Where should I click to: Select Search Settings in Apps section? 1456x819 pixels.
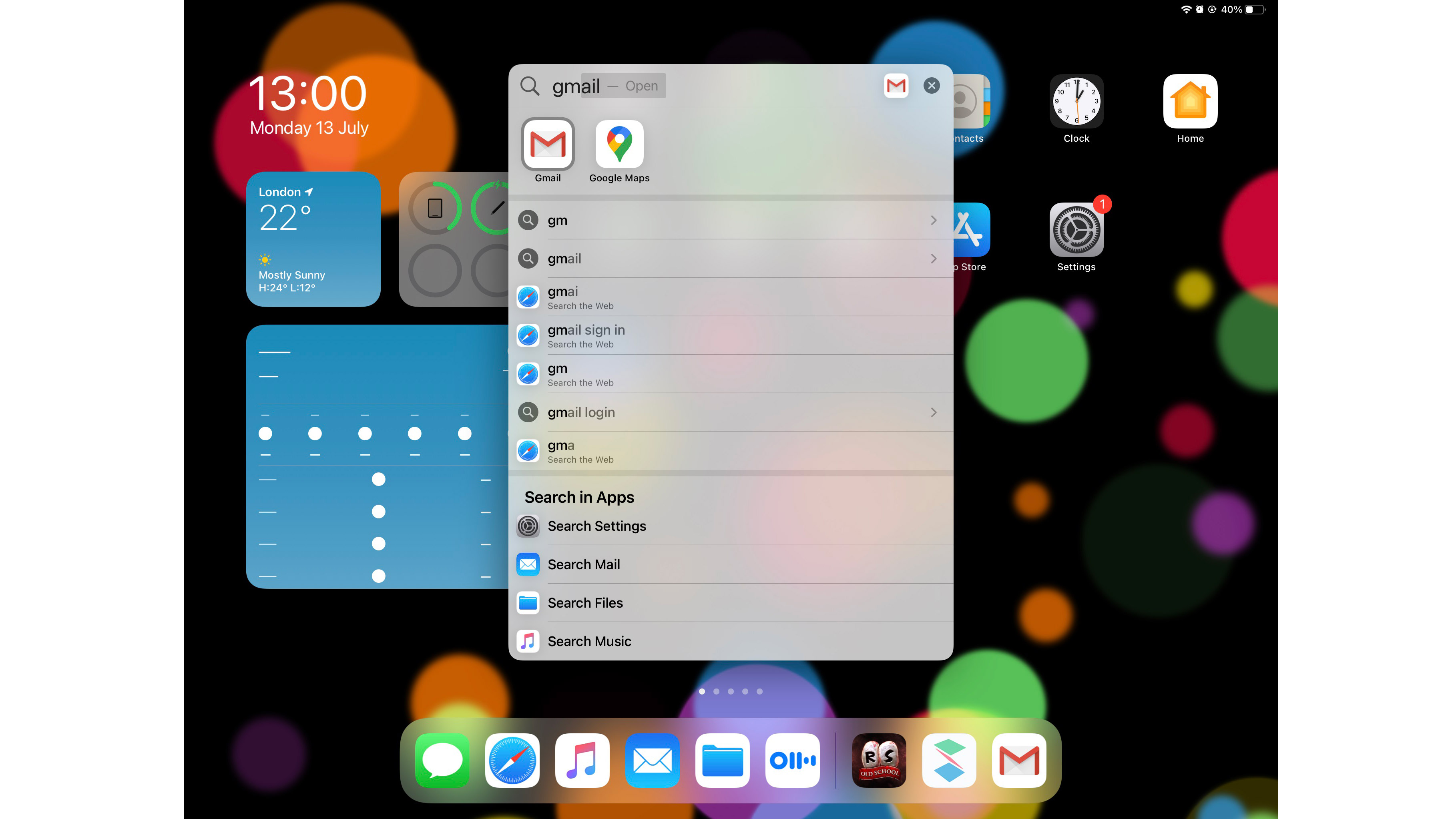coord(730,525)
